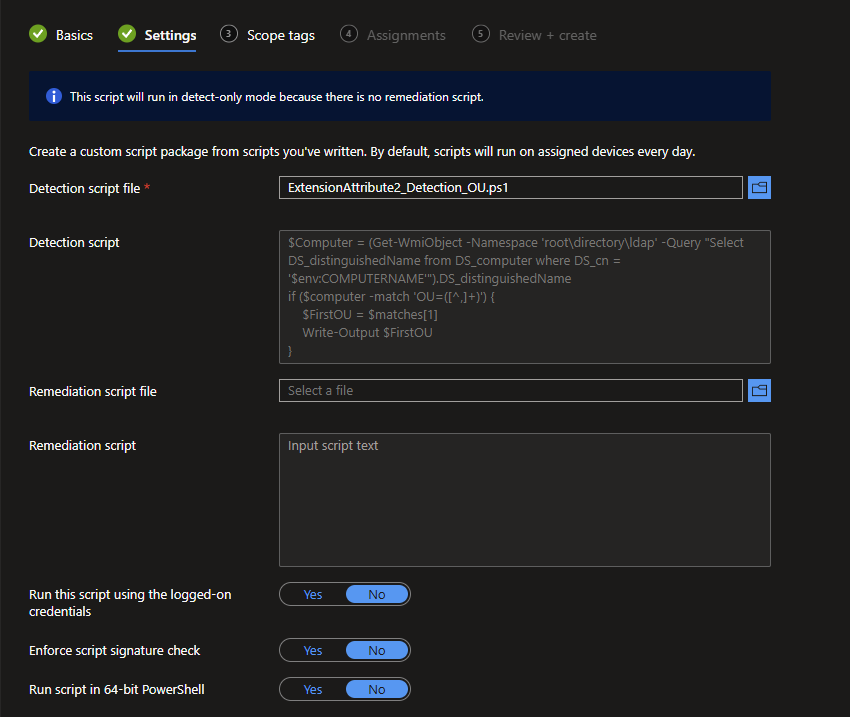Switch Run script in 64-bit PowerShell to Yes
The width and height of the screenshot is (850, 717).
pyautogui.click(x=313, y=690)
